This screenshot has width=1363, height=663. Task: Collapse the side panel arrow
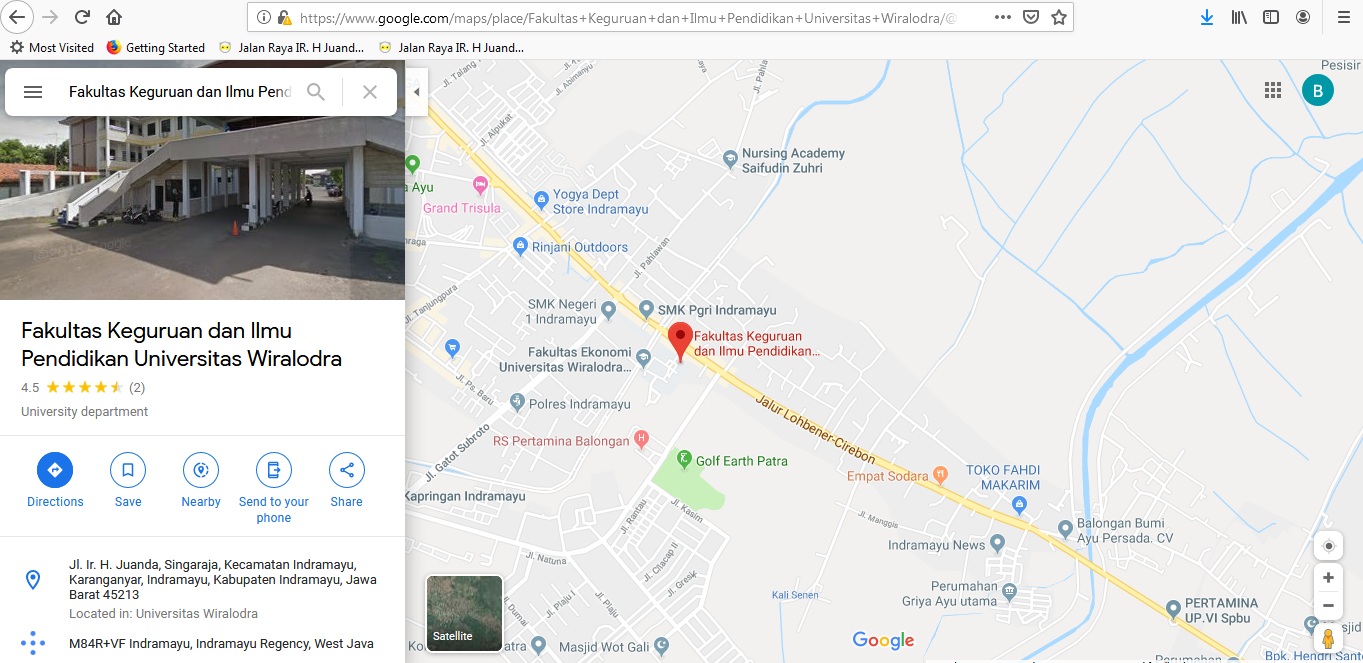[416, 92]
